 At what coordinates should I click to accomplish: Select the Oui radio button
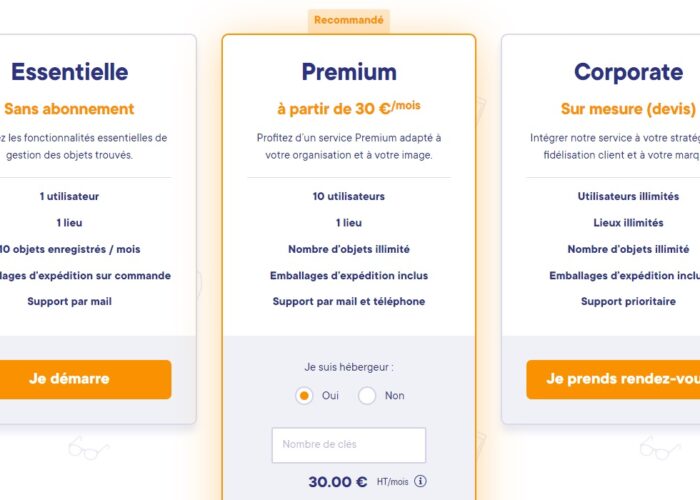(x=304, y=396)
